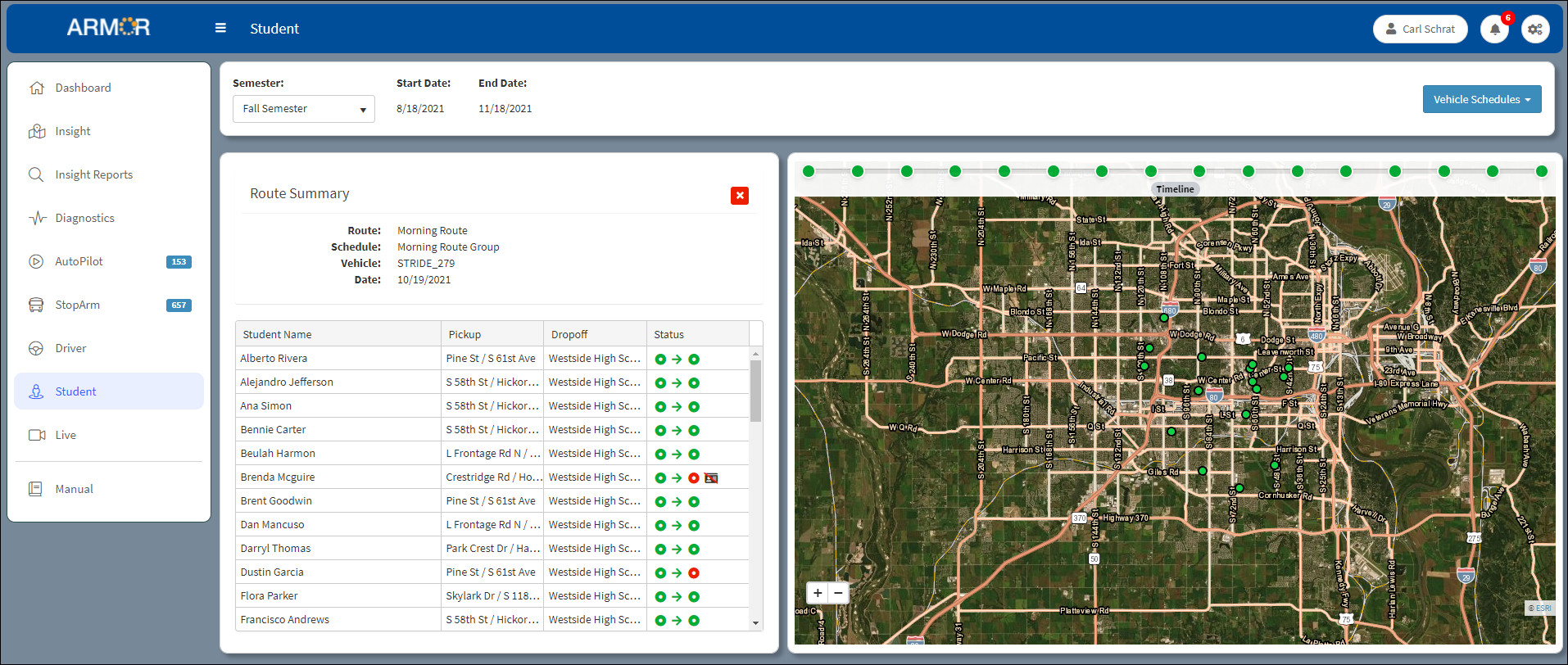Sort by Student Name column header
Viewport: 1568px width, 665px height.
pos(338,334)
